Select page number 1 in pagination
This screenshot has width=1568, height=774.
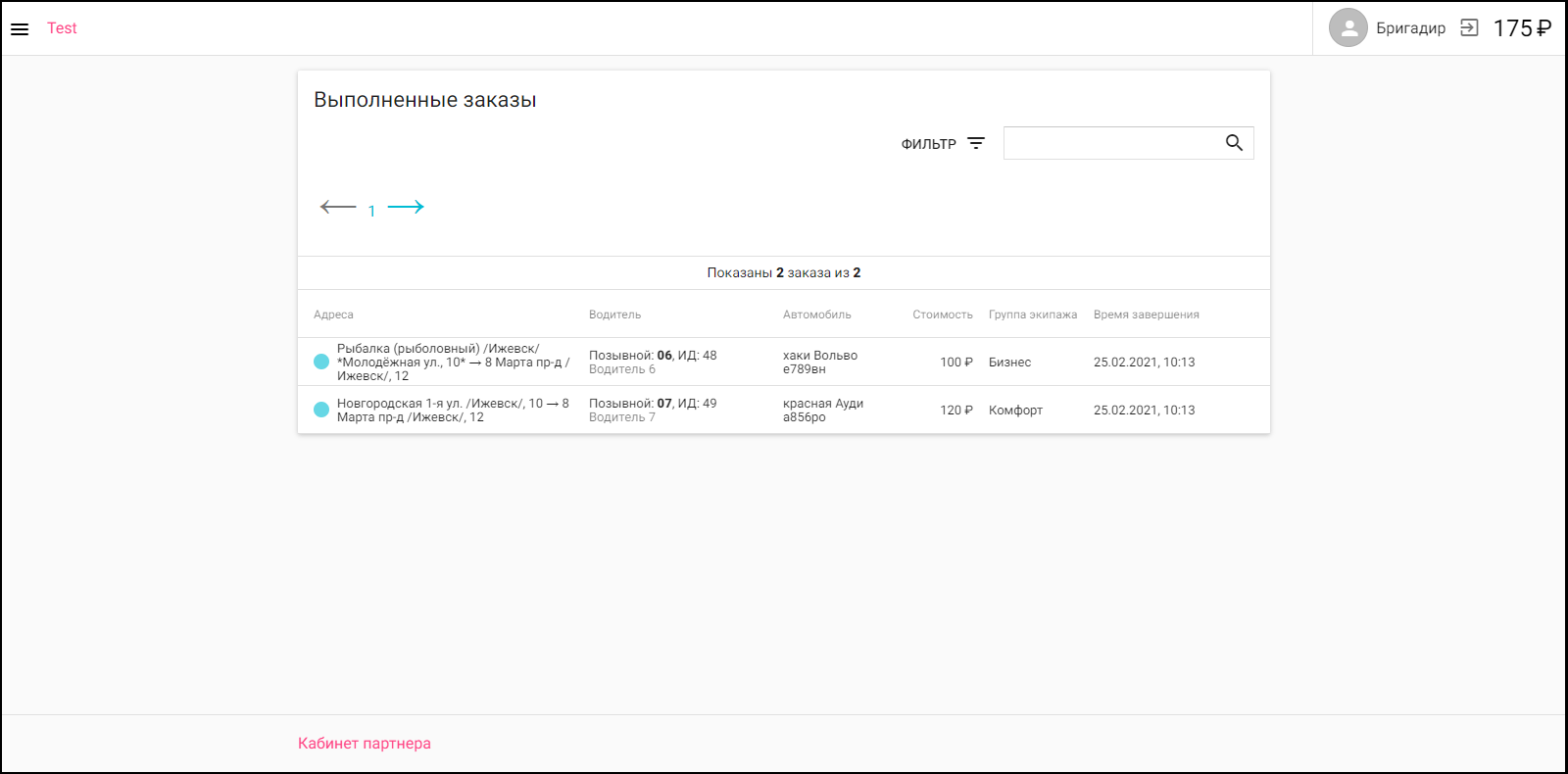point(371,211)
